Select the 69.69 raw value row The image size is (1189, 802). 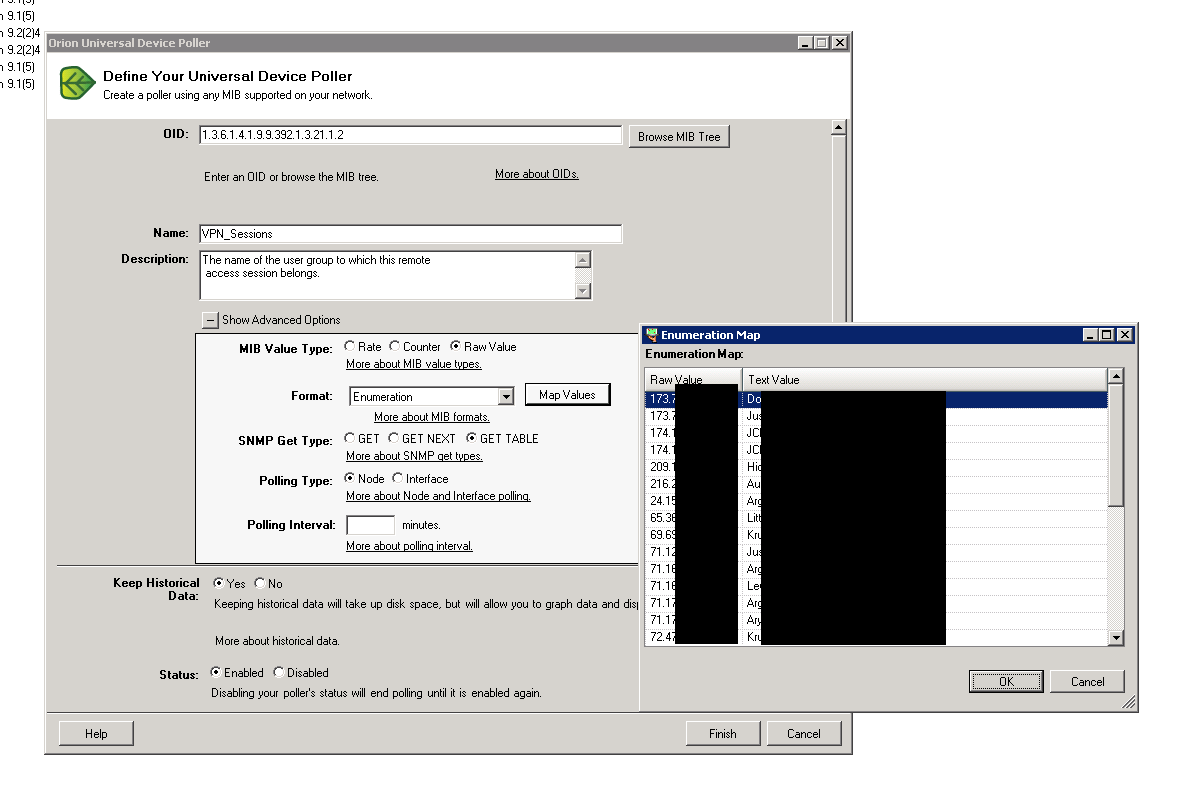coord(876,535)
